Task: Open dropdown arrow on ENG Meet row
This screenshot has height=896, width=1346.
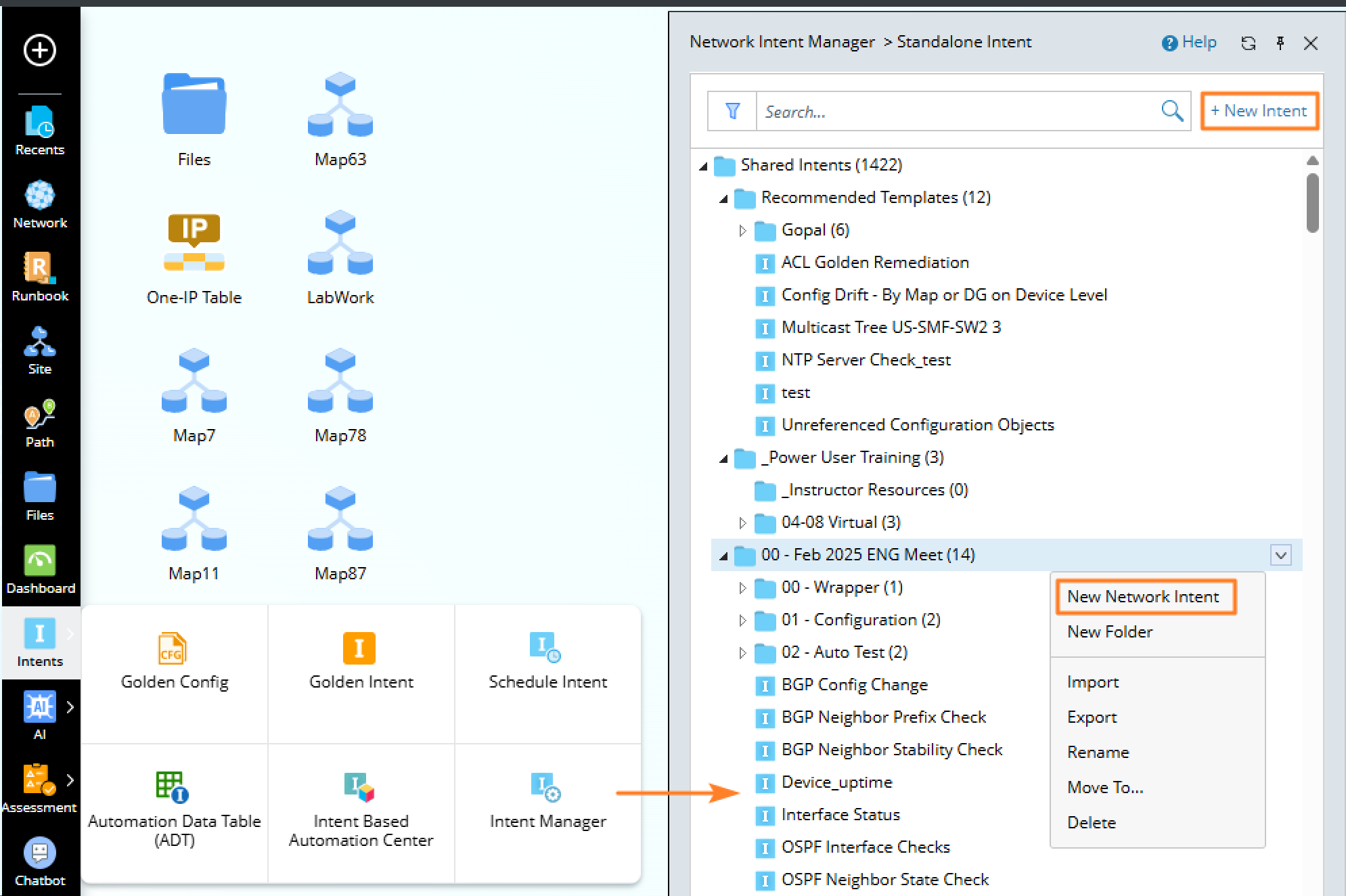Action: (1281, 556)
